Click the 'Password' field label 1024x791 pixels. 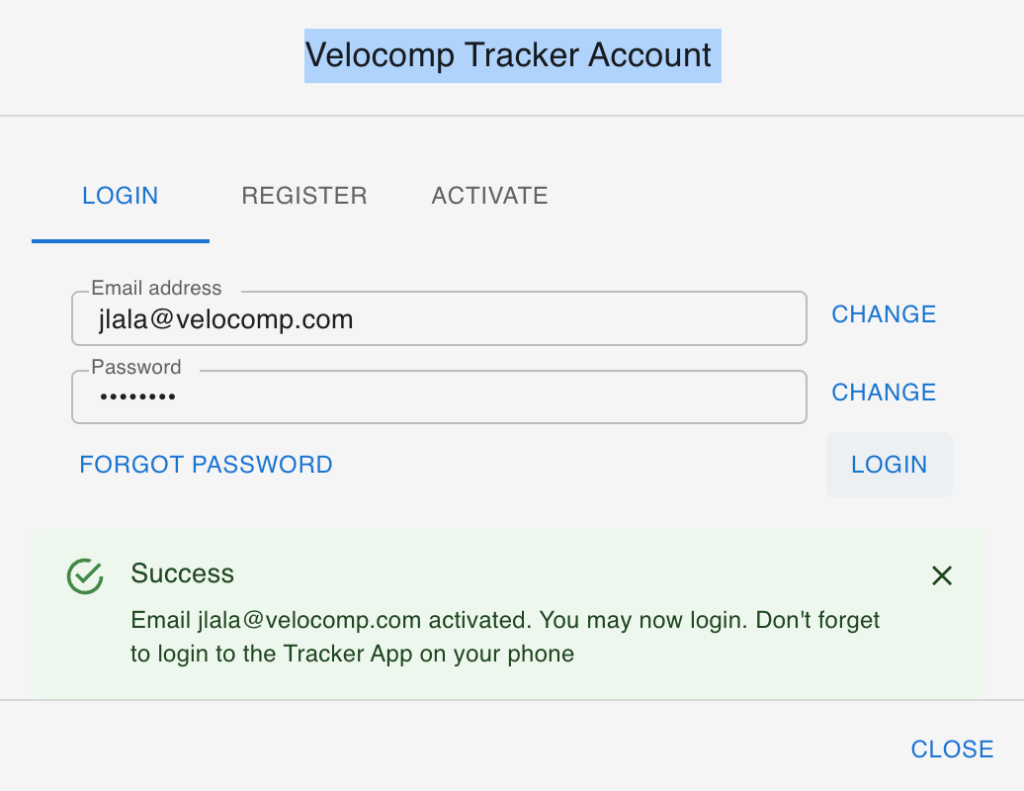point(136,367)
